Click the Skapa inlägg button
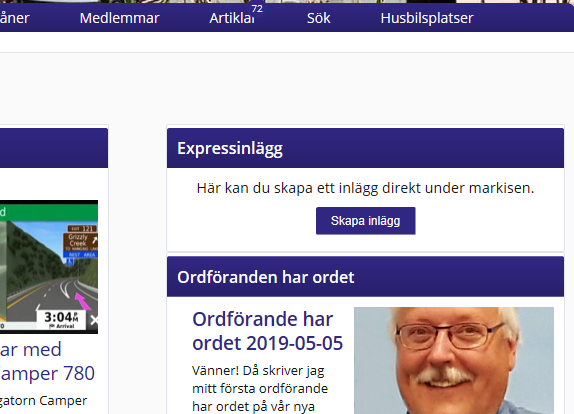 365,221
